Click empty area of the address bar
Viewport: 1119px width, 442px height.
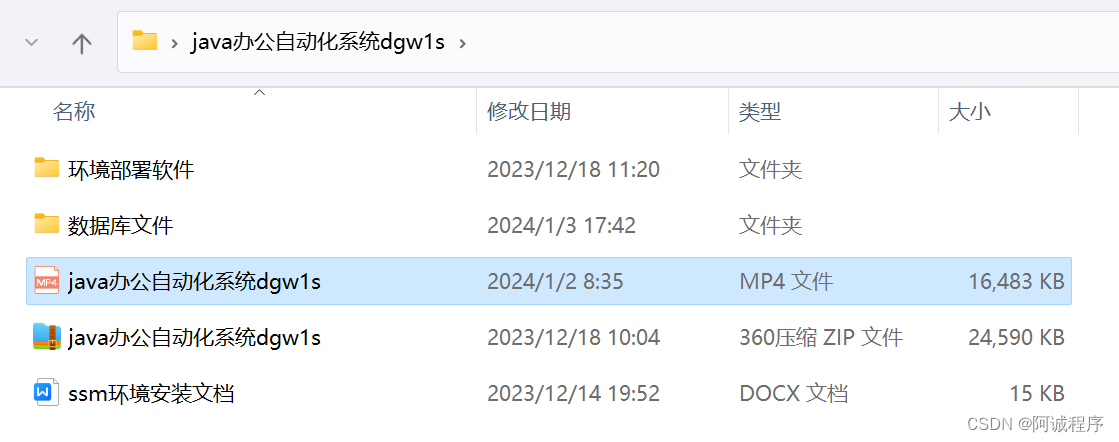(785, 43)
